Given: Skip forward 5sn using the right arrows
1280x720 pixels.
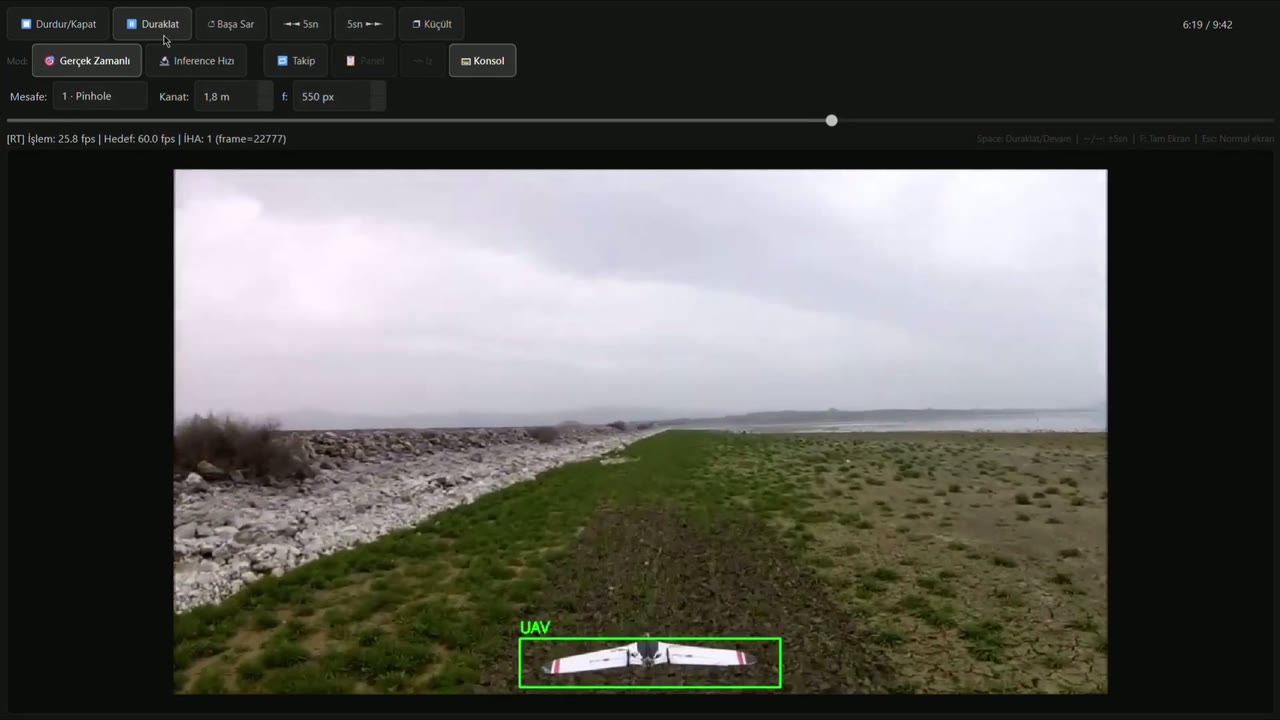Looking at the screenshot, I should pyautogui.click(x=365, y=24).
